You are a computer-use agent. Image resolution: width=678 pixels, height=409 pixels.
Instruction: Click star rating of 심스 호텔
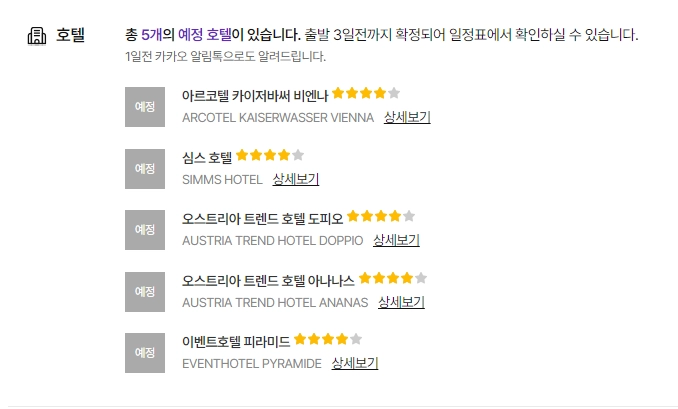coord(270,156)
